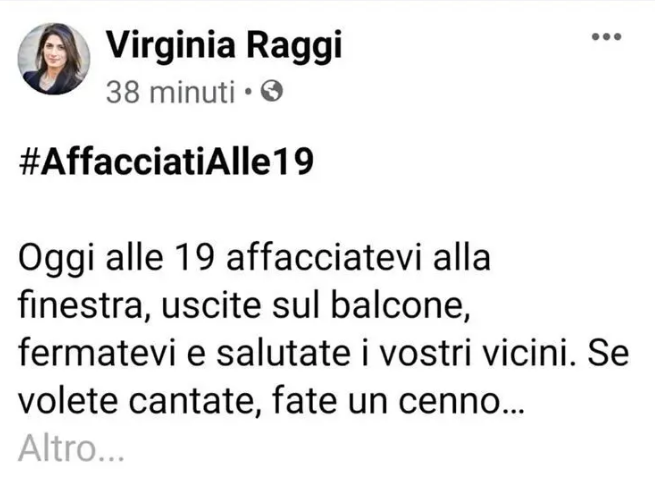
Task: Click the line 'volete cantate, fate un cenno'
Action: point(271,401)
